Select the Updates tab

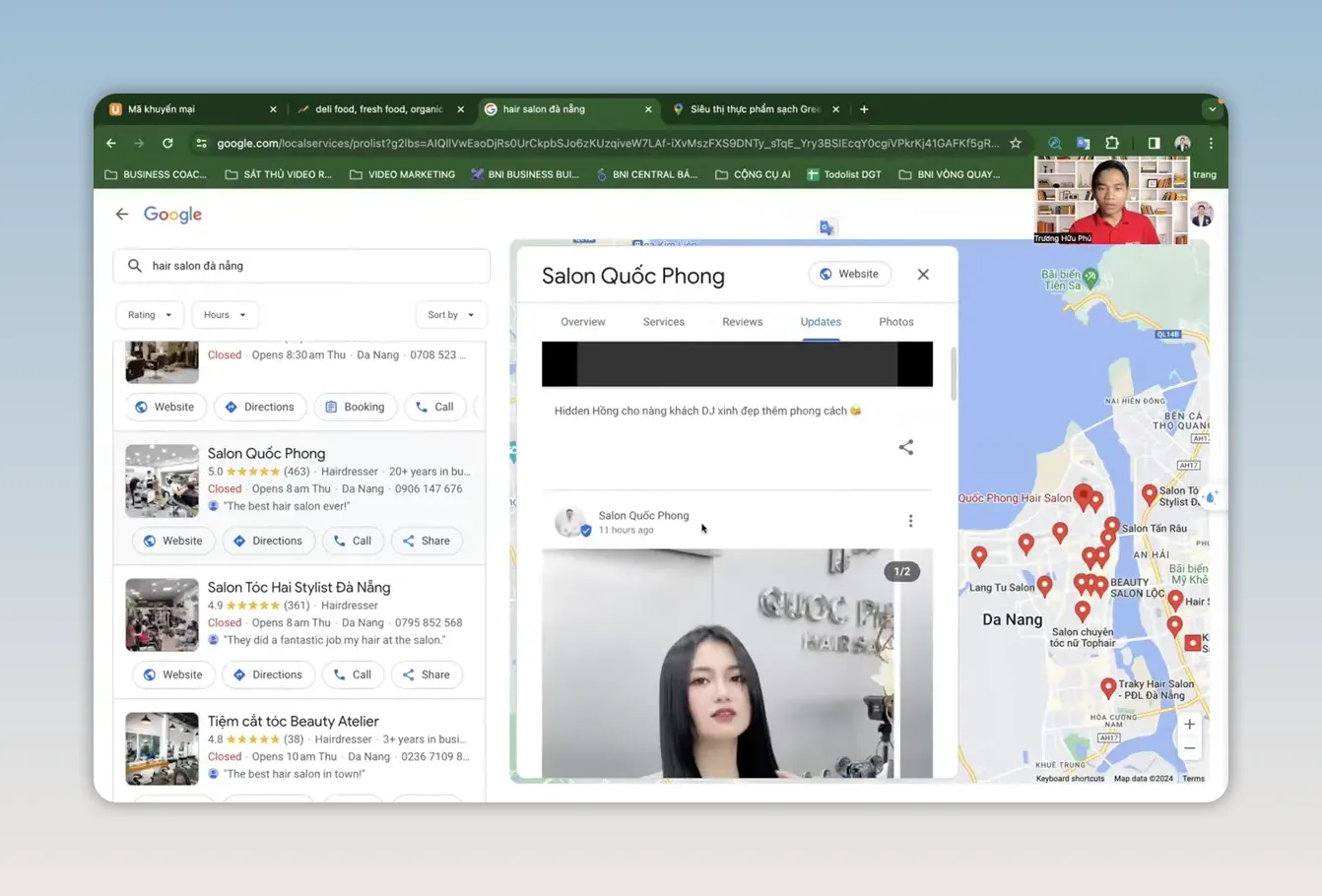pos(821,322)
